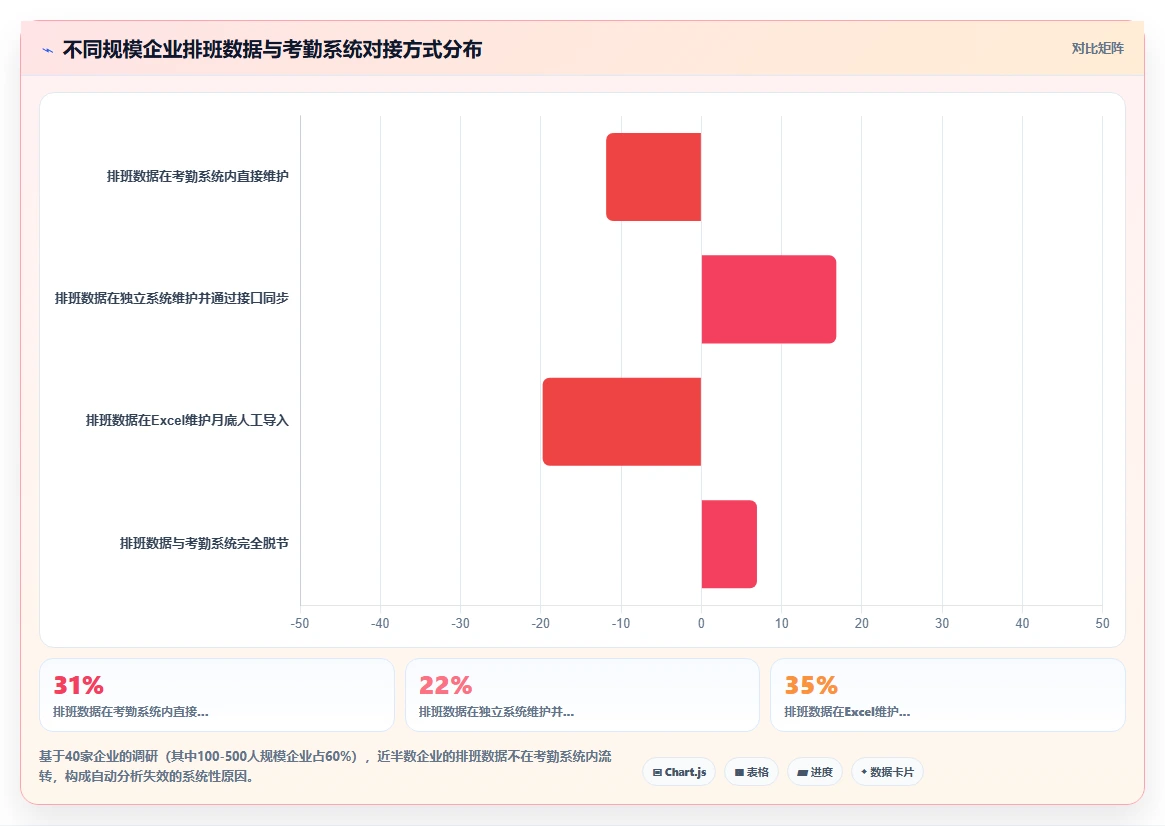Click the bar for 排班数据与考勤系统完全脱节

[729, 544]
